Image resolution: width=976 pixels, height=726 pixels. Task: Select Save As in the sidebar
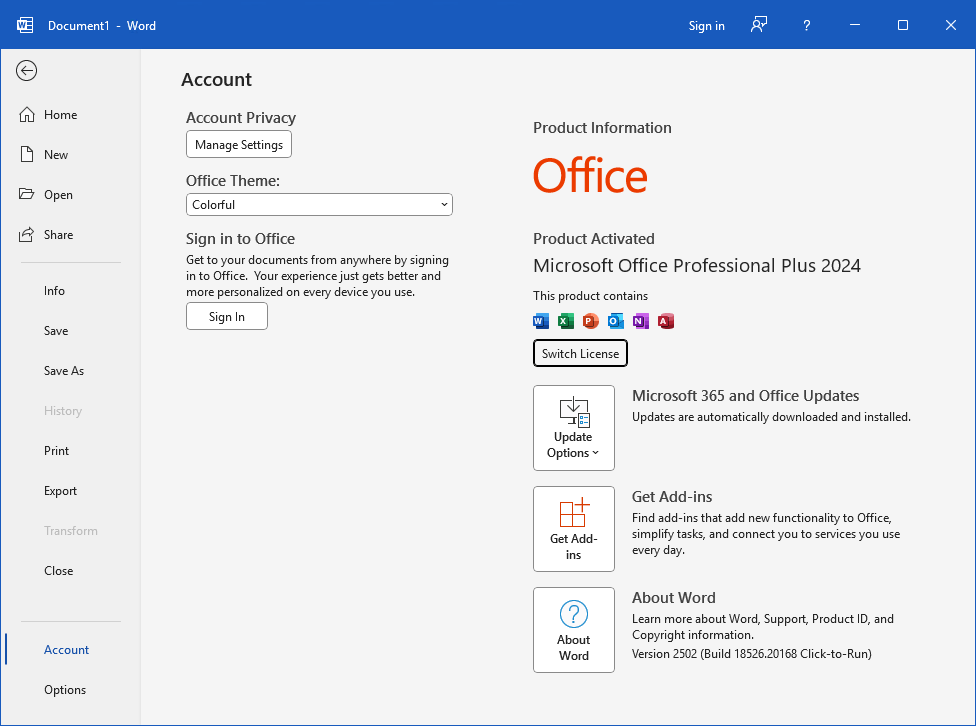click(64, 371)
